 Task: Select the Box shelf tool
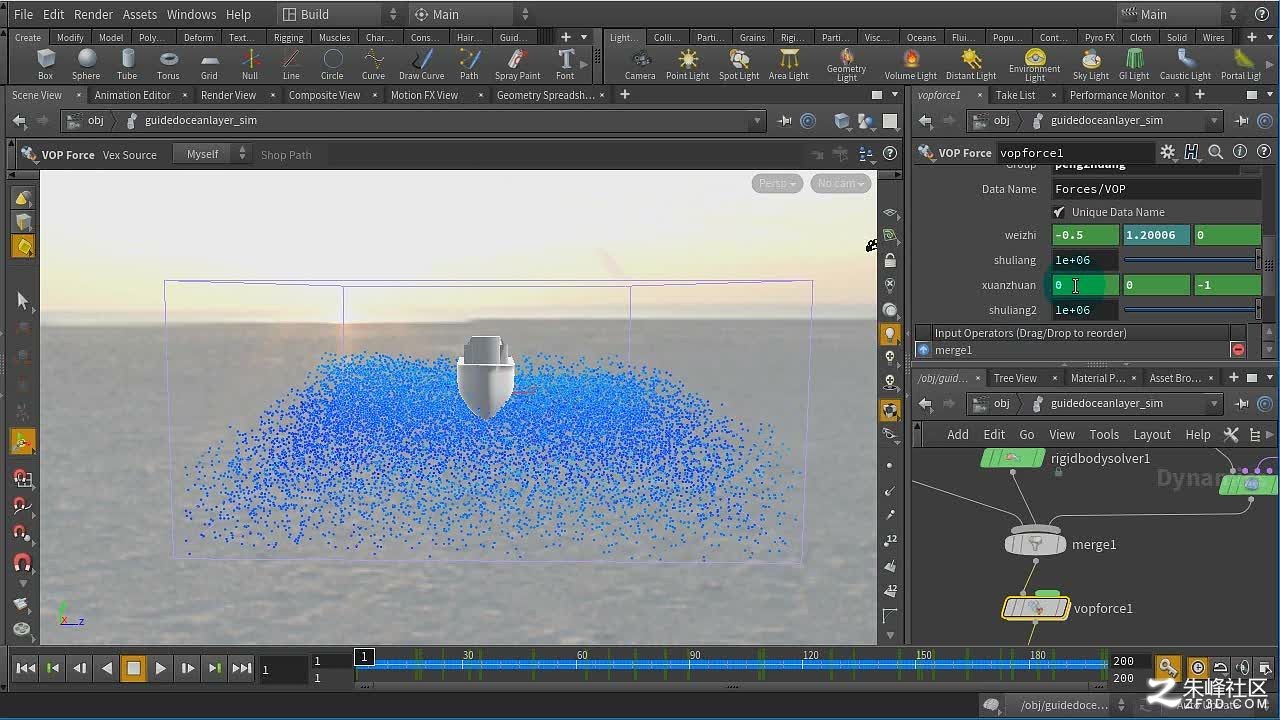coord(45,65)
